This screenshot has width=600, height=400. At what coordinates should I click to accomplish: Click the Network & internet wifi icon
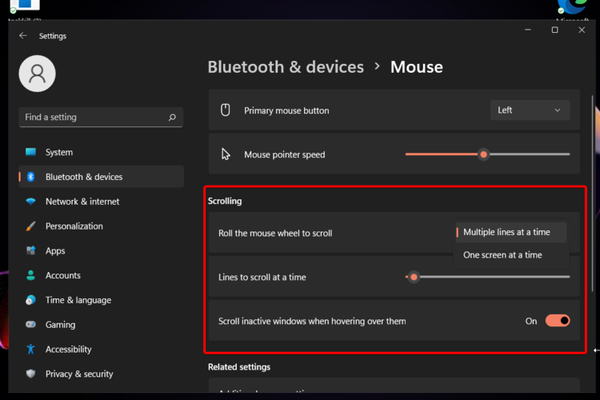click(31, 202)
